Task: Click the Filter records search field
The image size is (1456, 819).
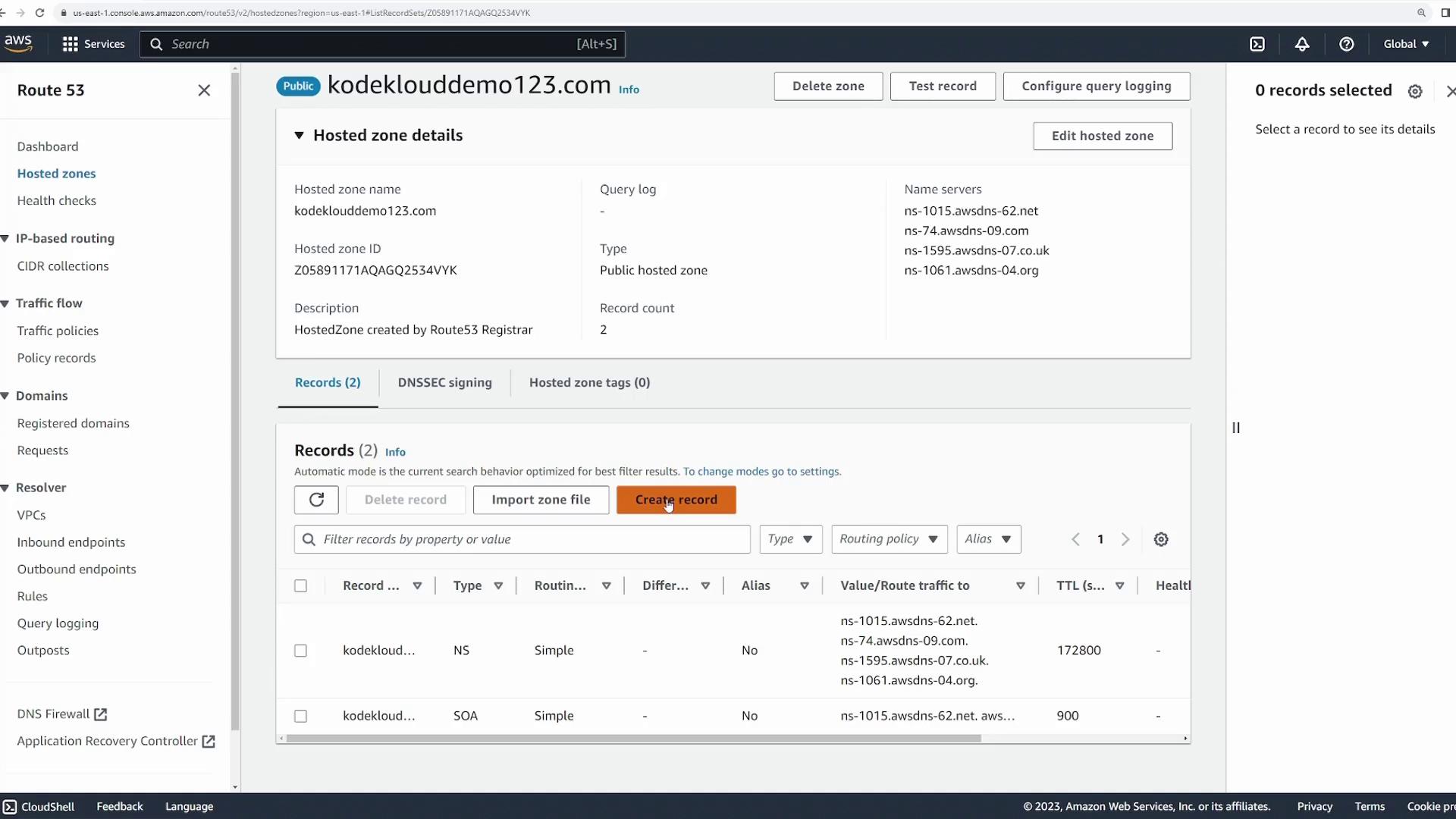Action: 522,539
